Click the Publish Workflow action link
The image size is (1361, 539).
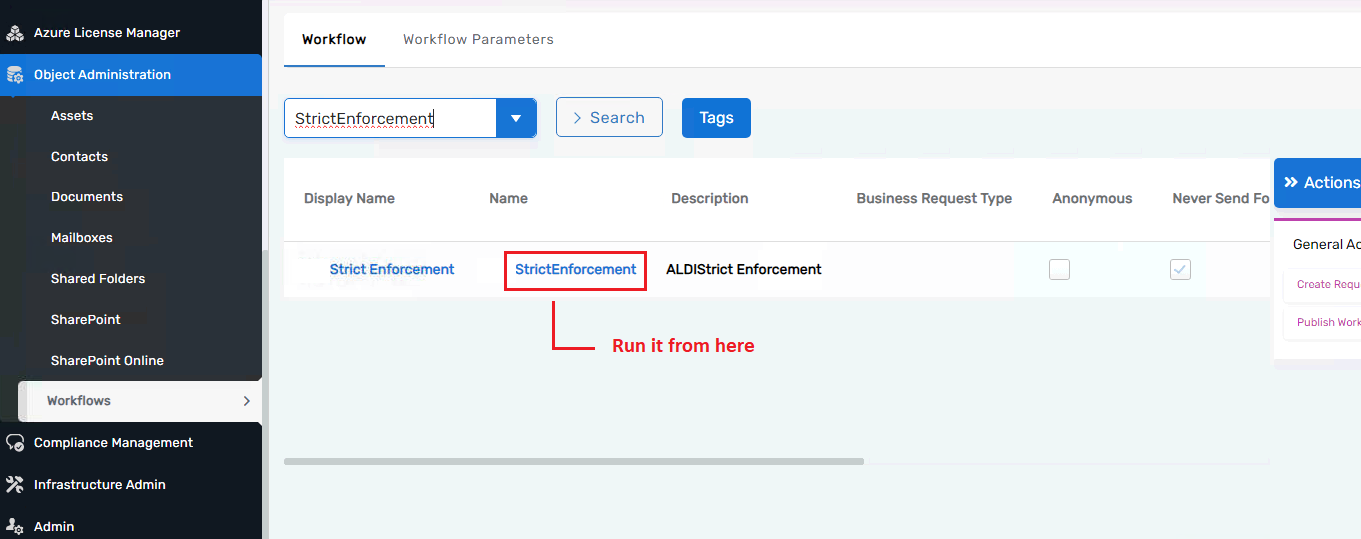pos(1328,323)
